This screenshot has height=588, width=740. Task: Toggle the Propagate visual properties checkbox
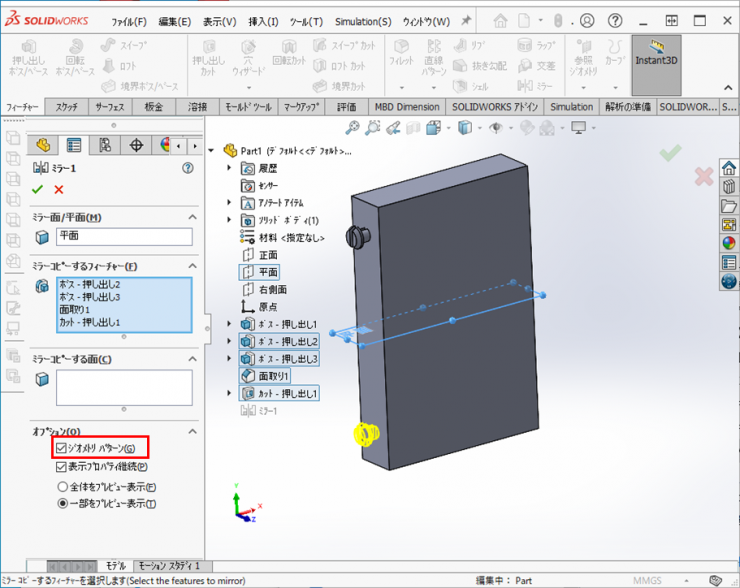61,466
